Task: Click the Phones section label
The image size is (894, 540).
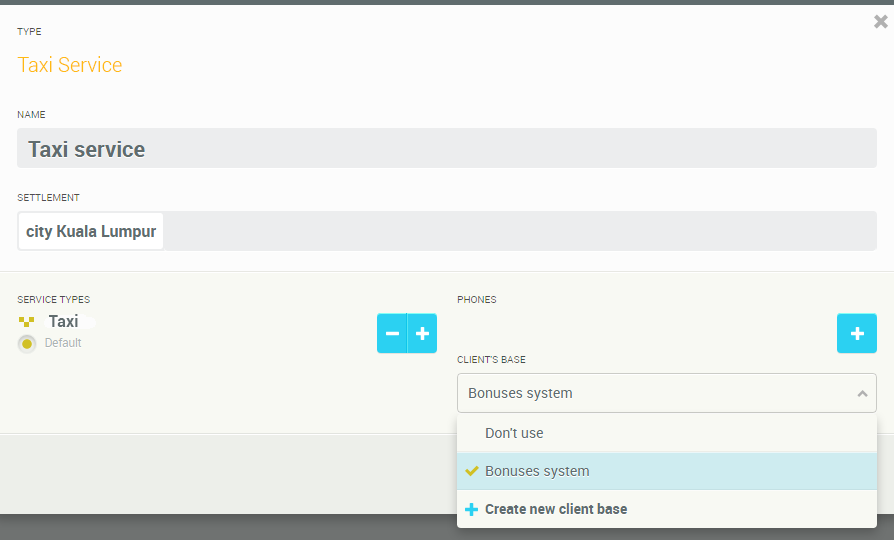Action: click(x=476, y=299)
